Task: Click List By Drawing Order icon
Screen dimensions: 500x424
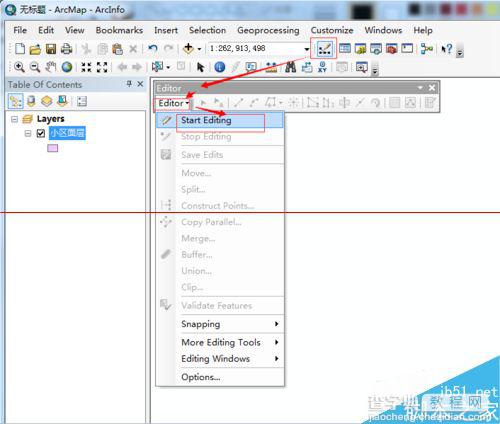Action: tap(16, 101)
